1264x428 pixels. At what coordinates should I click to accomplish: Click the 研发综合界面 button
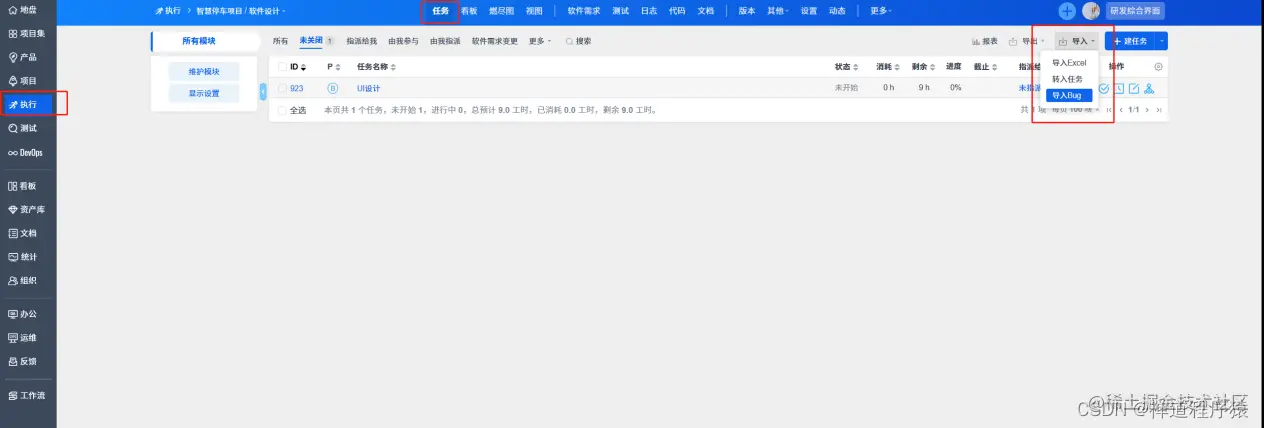point(1136,11)
